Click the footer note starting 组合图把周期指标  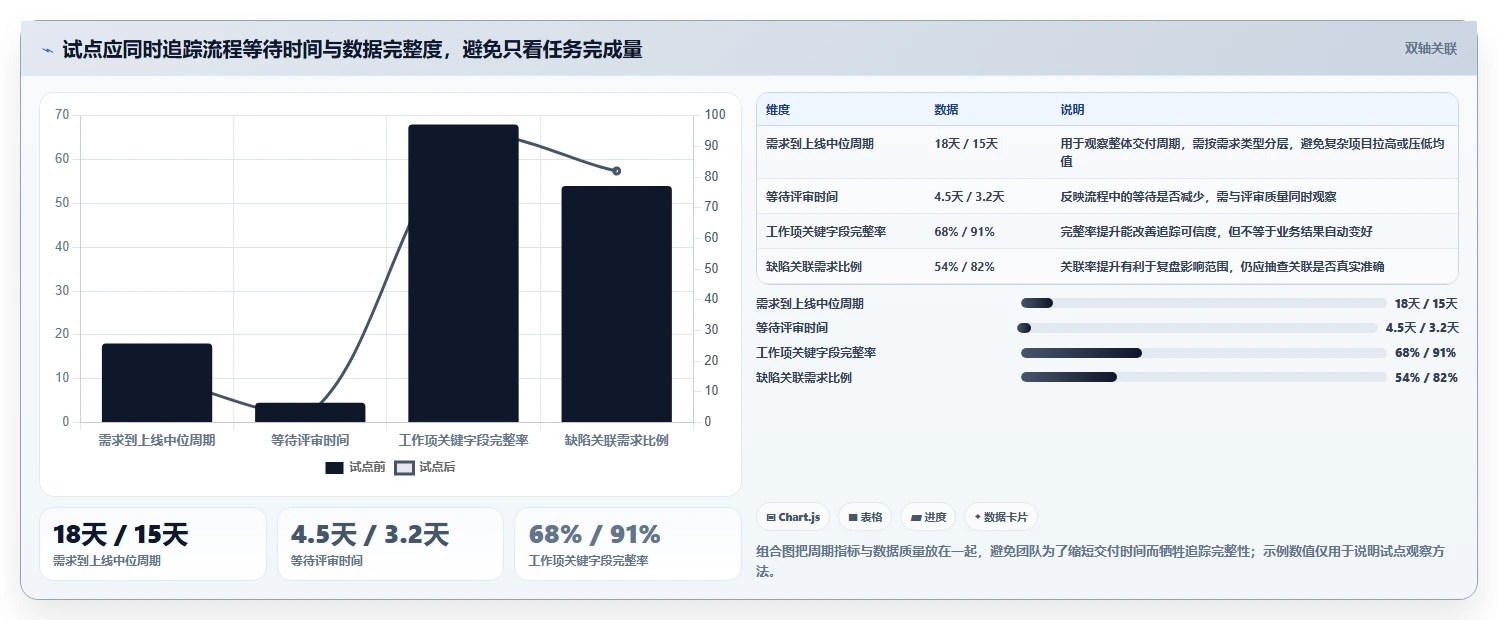pyautogui.click(x=1101, y=562)
